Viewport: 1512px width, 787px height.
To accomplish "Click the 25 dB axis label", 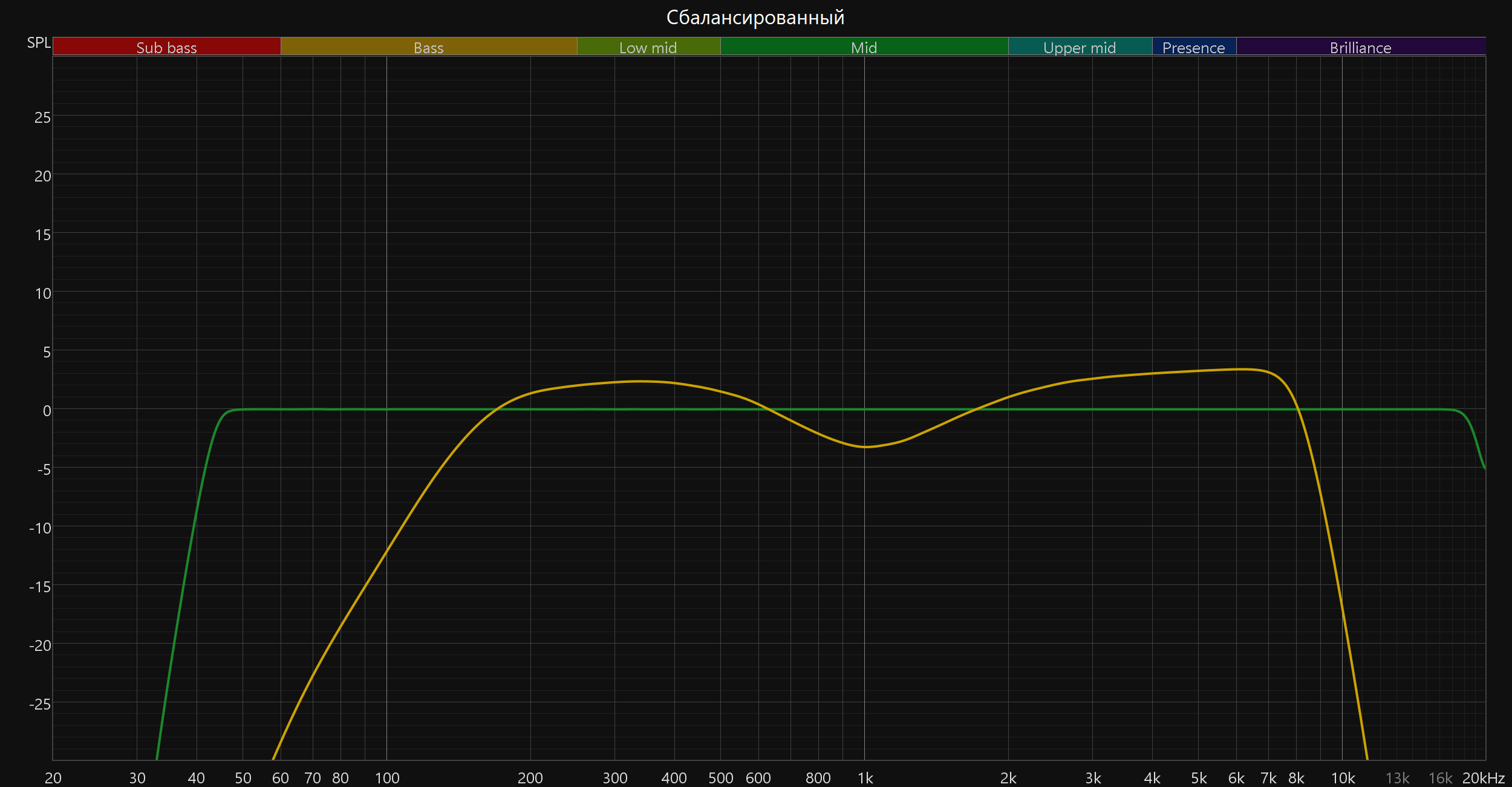I will click(42, 117).
